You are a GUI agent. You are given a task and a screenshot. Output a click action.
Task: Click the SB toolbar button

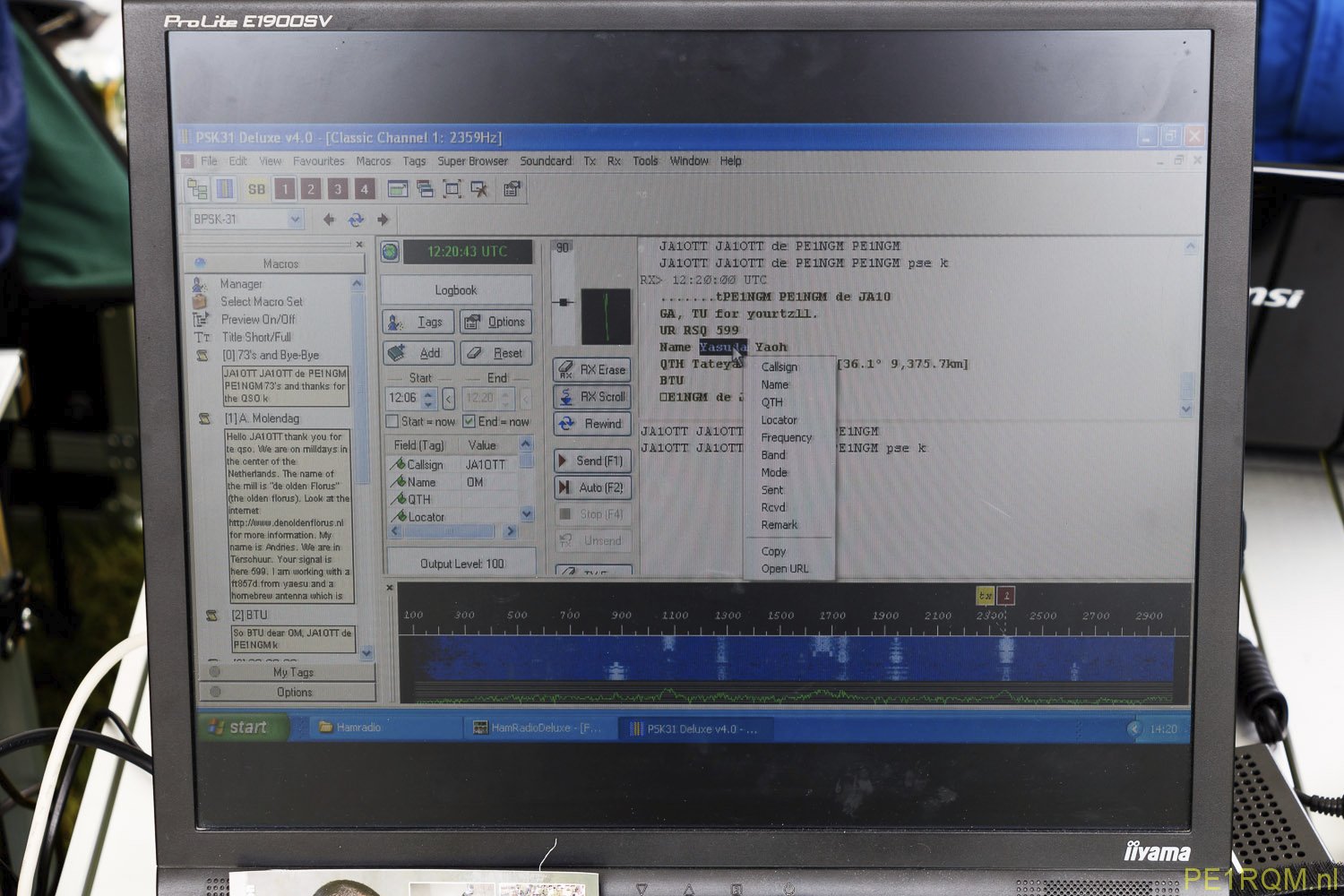[x=257, y=189]
